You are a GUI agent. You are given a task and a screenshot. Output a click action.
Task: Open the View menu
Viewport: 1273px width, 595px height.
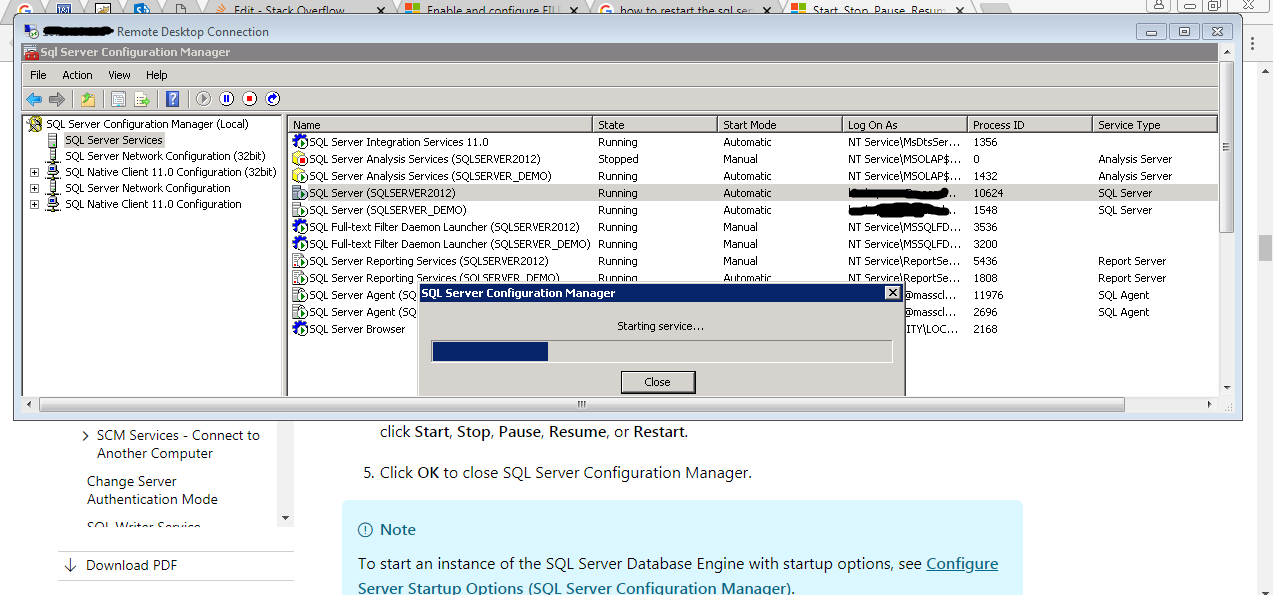coord(119,75)
